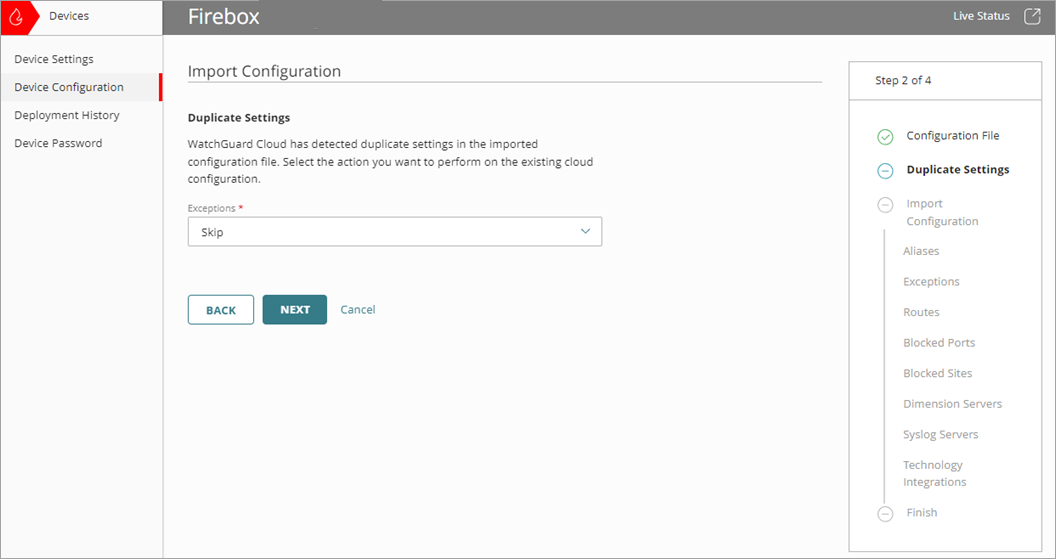Image resolution: width=1056 pixels, height=559 pixels.
Task: Open Live Status external link icon
Action: (x=1032, y=16)
